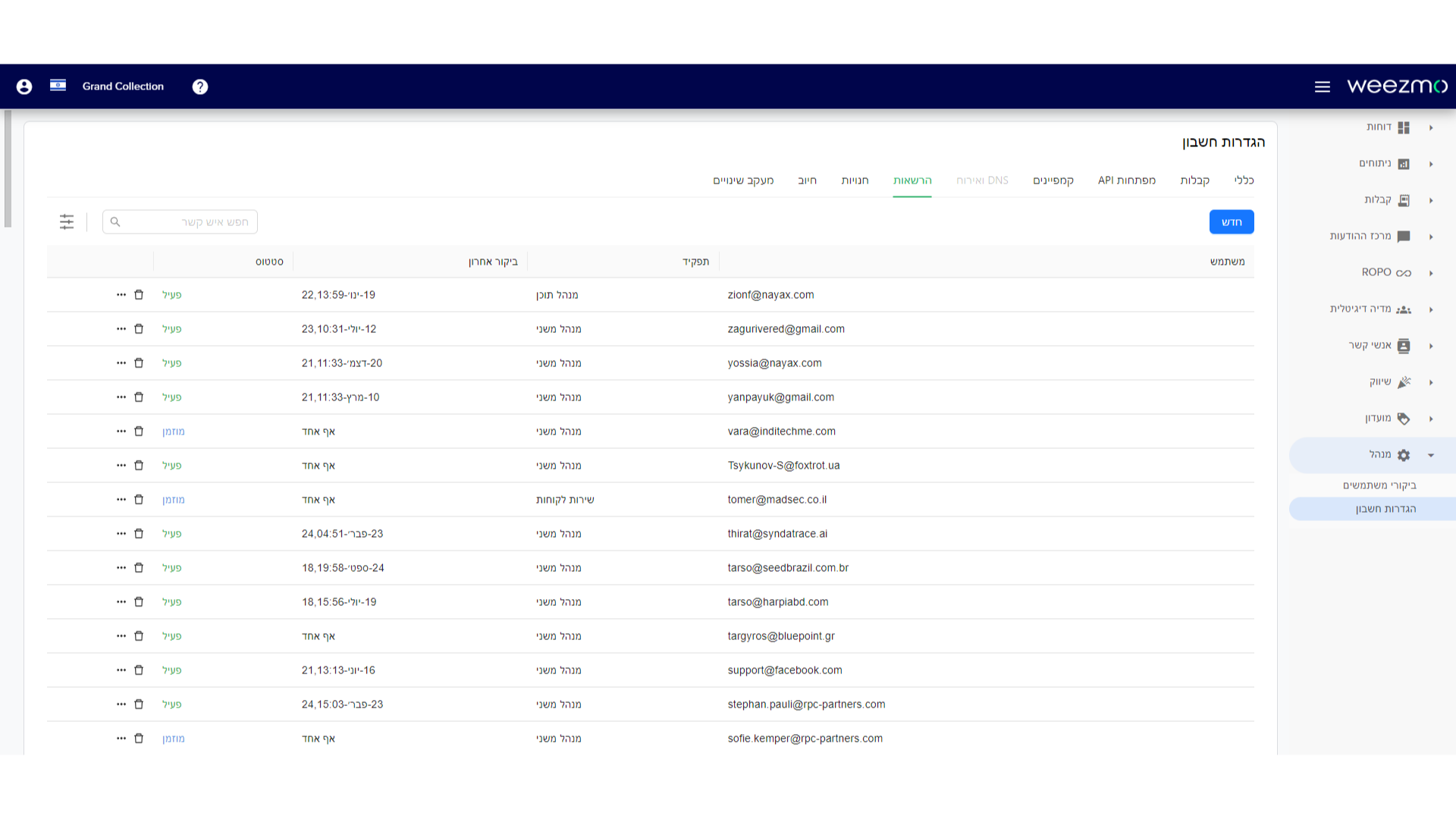Click the מרכז ההודעות chat icon
This screenshot has height=819, width=1456.
pyautogui.click(x=1404, y=237)
